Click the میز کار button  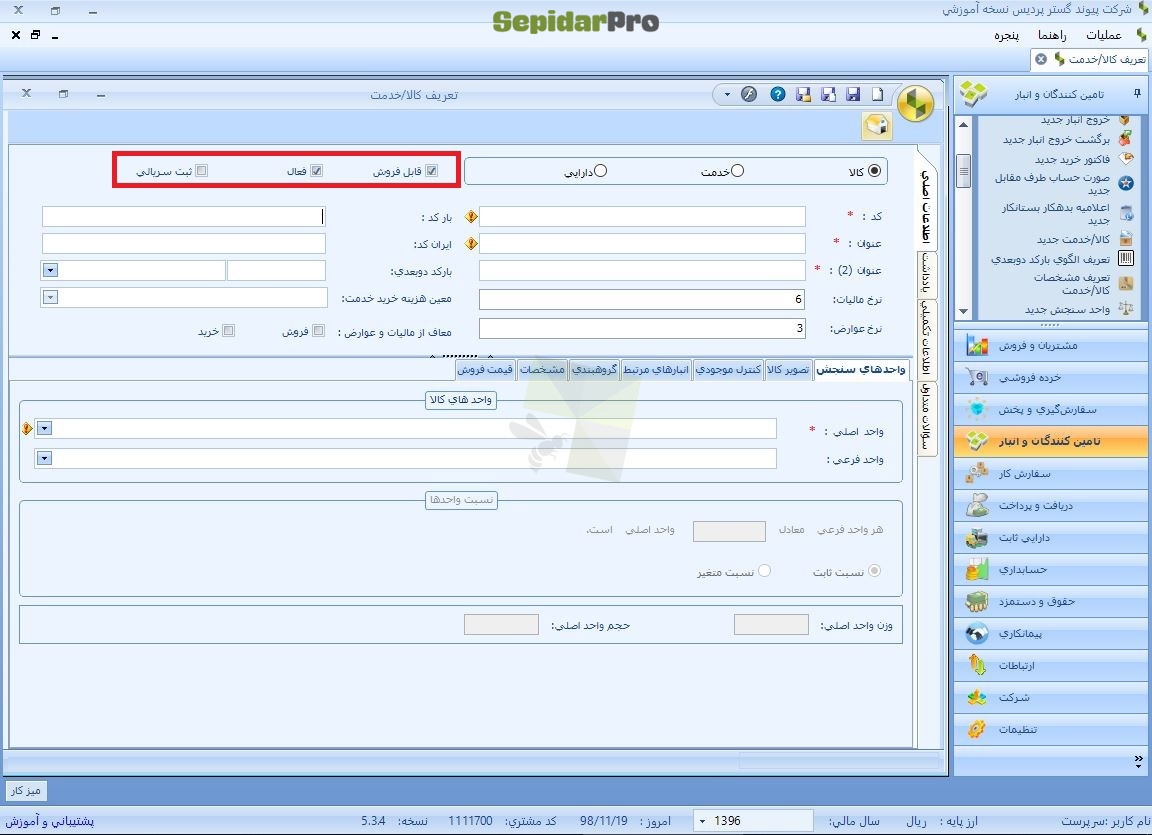26,791
